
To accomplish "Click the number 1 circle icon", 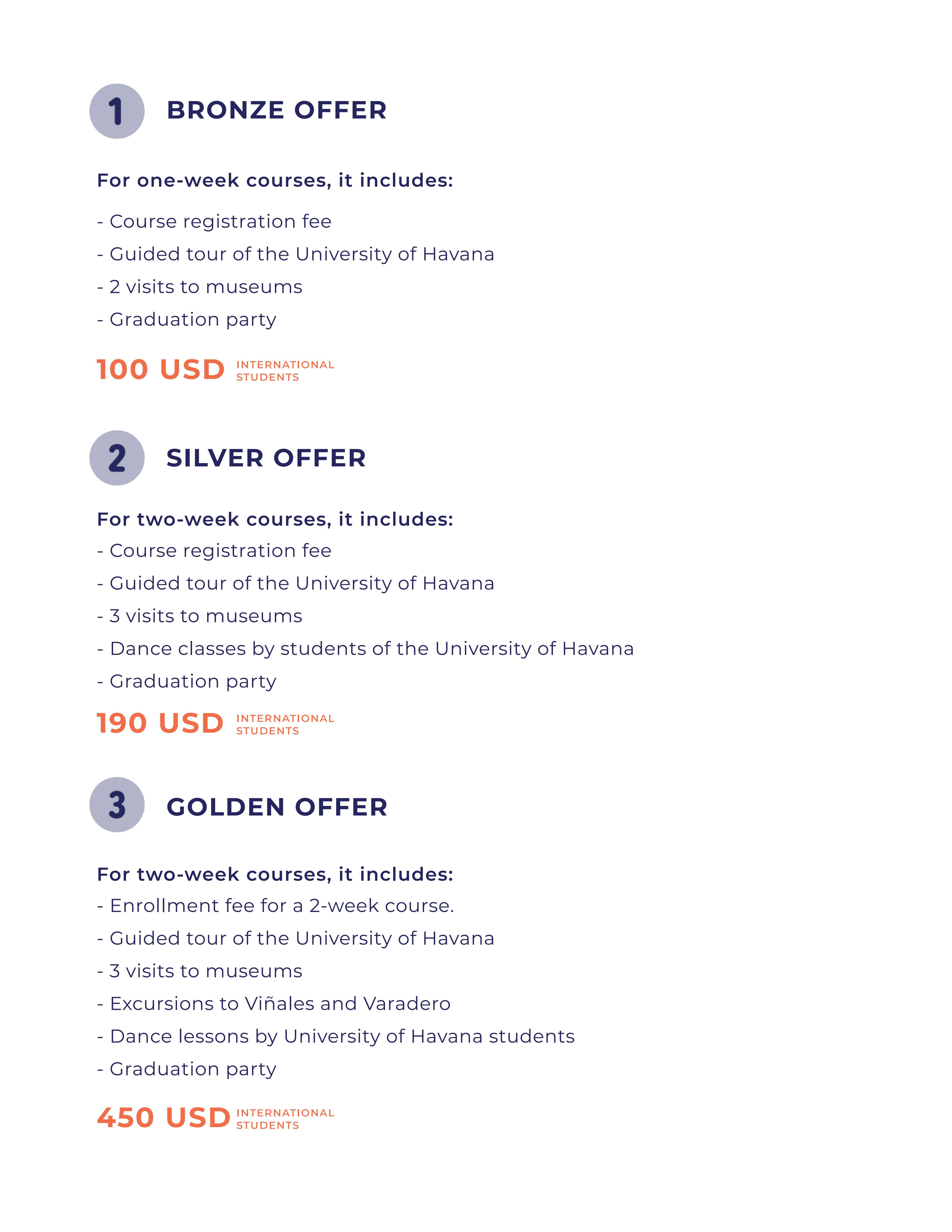I will point(117,111).
